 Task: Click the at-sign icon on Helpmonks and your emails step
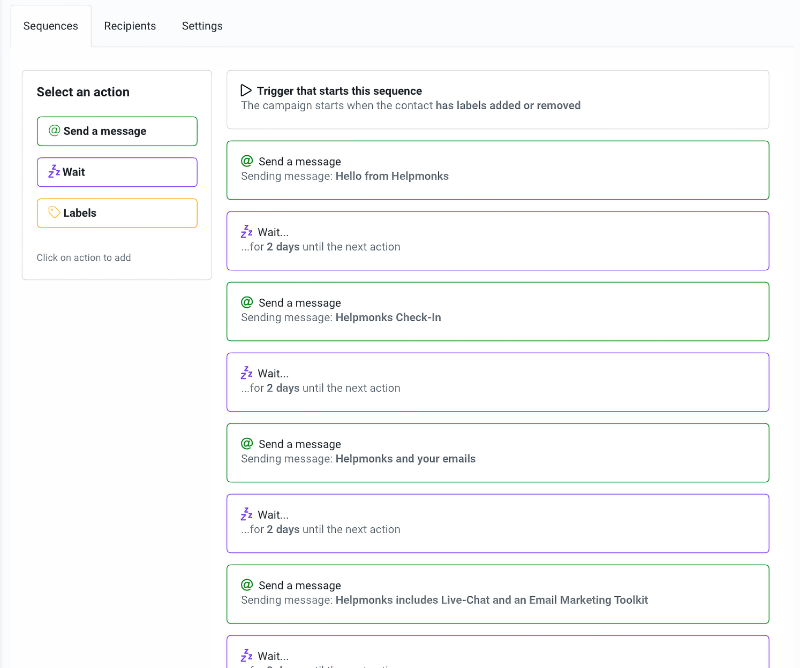(x=247, y=443)
